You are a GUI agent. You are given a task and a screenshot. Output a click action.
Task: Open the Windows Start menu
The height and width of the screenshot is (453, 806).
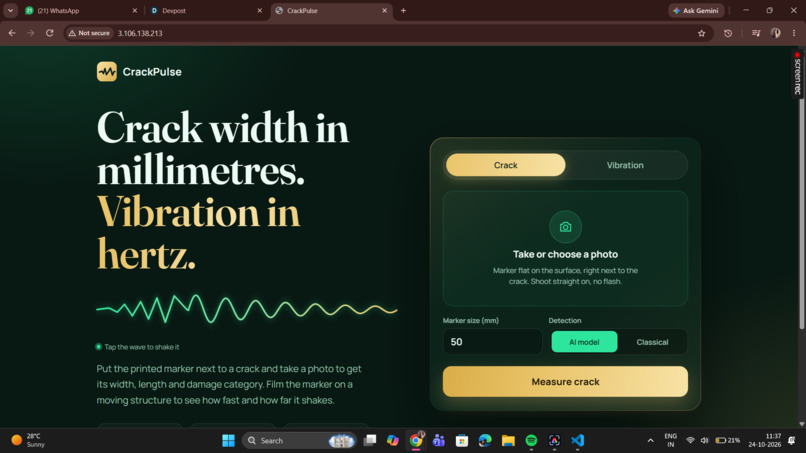click(x=228, y=441)
